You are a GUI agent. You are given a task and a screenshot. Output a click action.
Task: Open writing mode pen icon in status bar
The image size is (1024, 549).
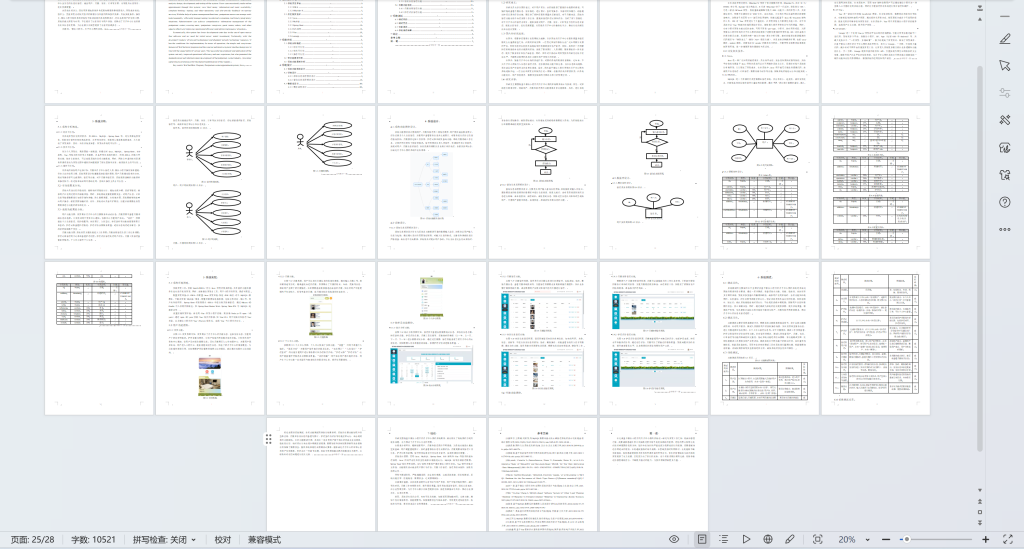790,539
